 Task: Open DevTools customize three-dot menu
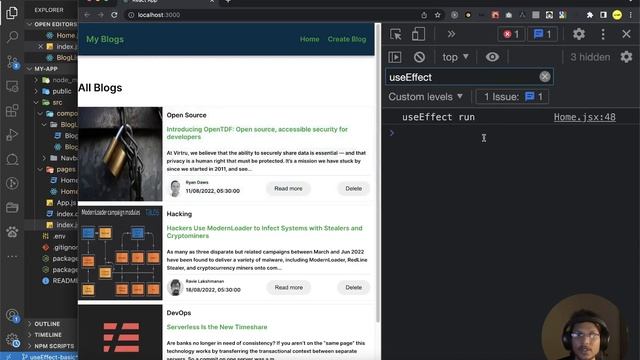pyautogui.click(x=603, y=34)
